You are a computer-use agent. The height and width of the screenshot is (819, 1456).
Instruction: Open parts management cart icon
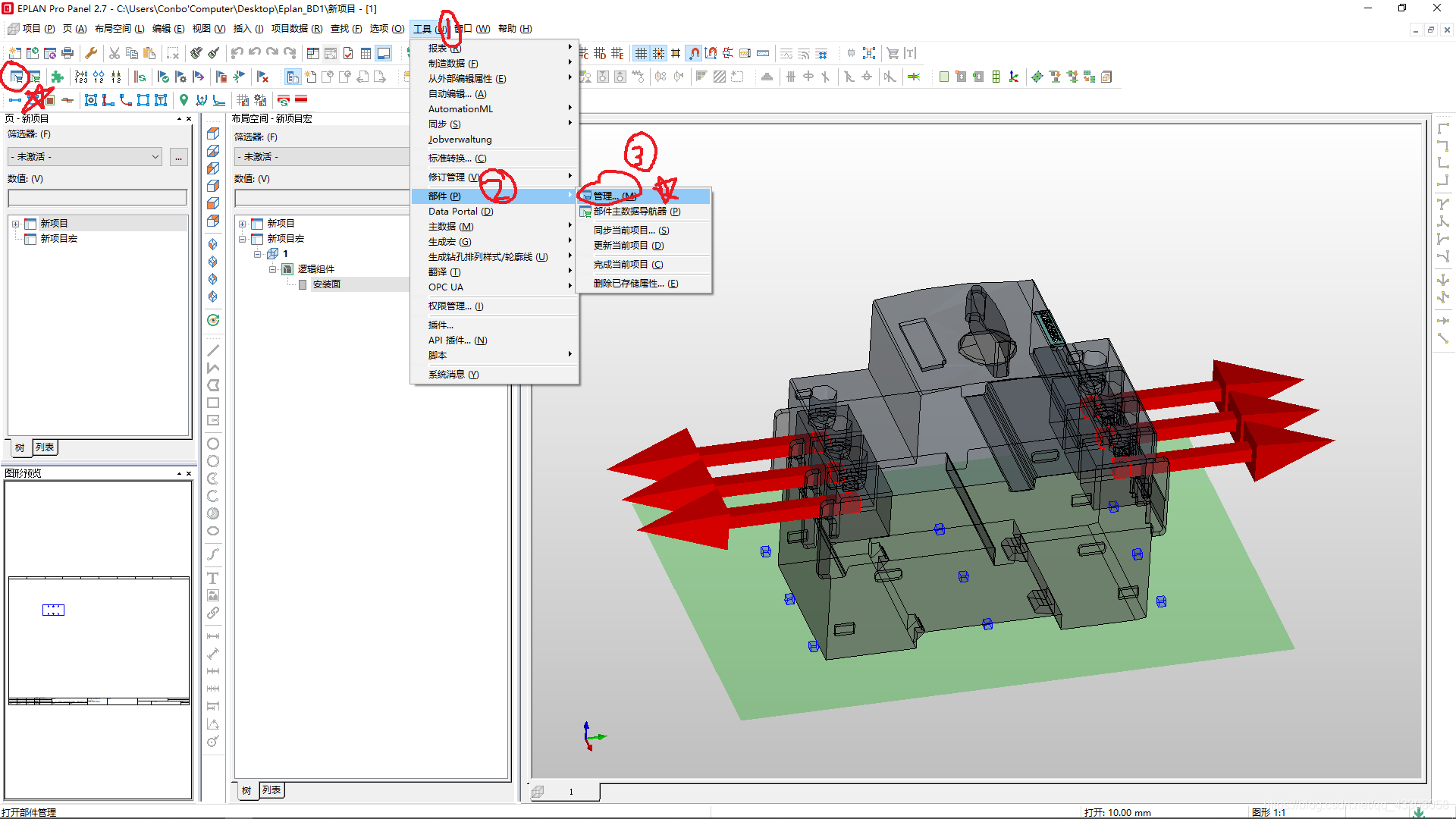16,77
